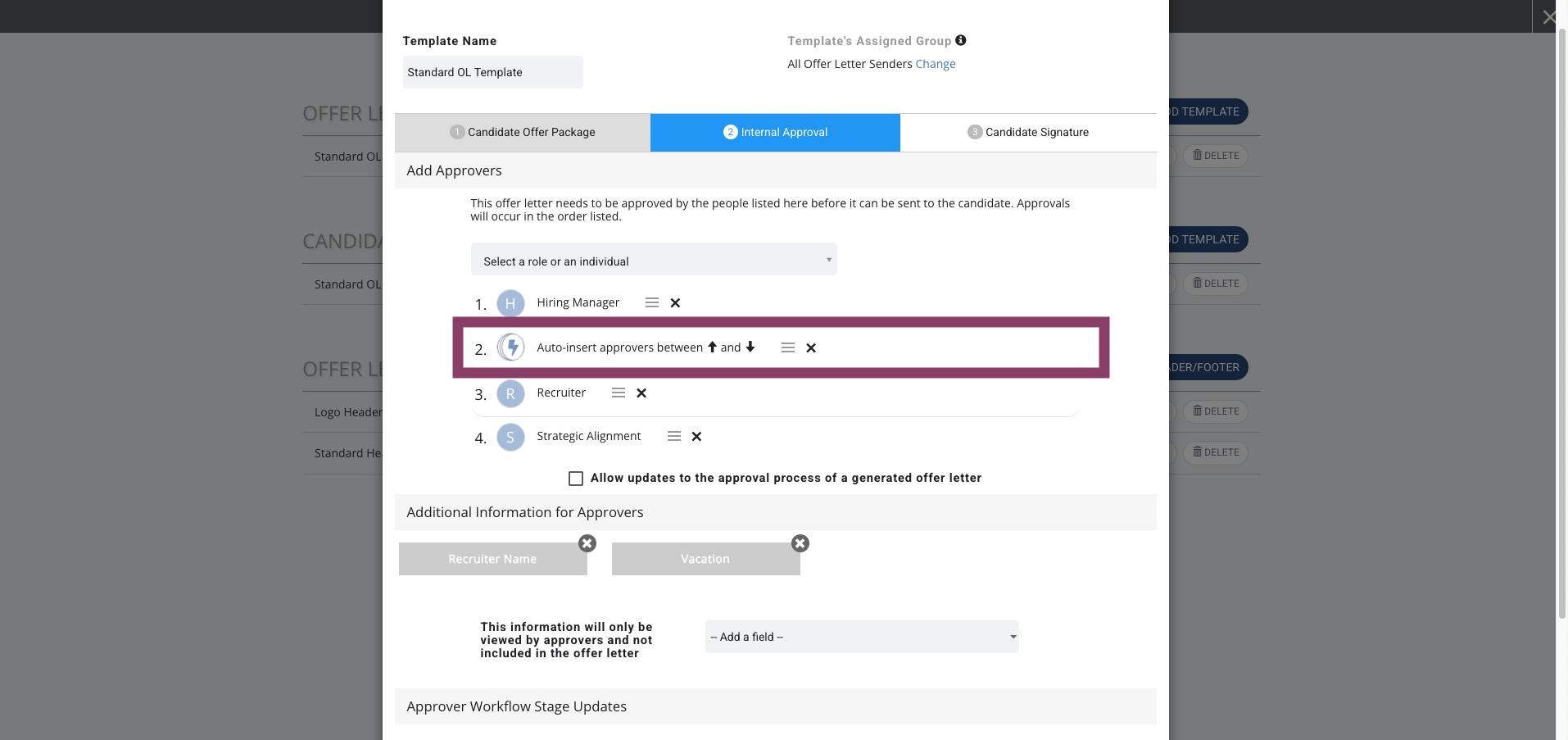Remove the Recruiter Name field chip
Image resolution: width=1568 pixels, height=740 pixels.
[587, 543]
